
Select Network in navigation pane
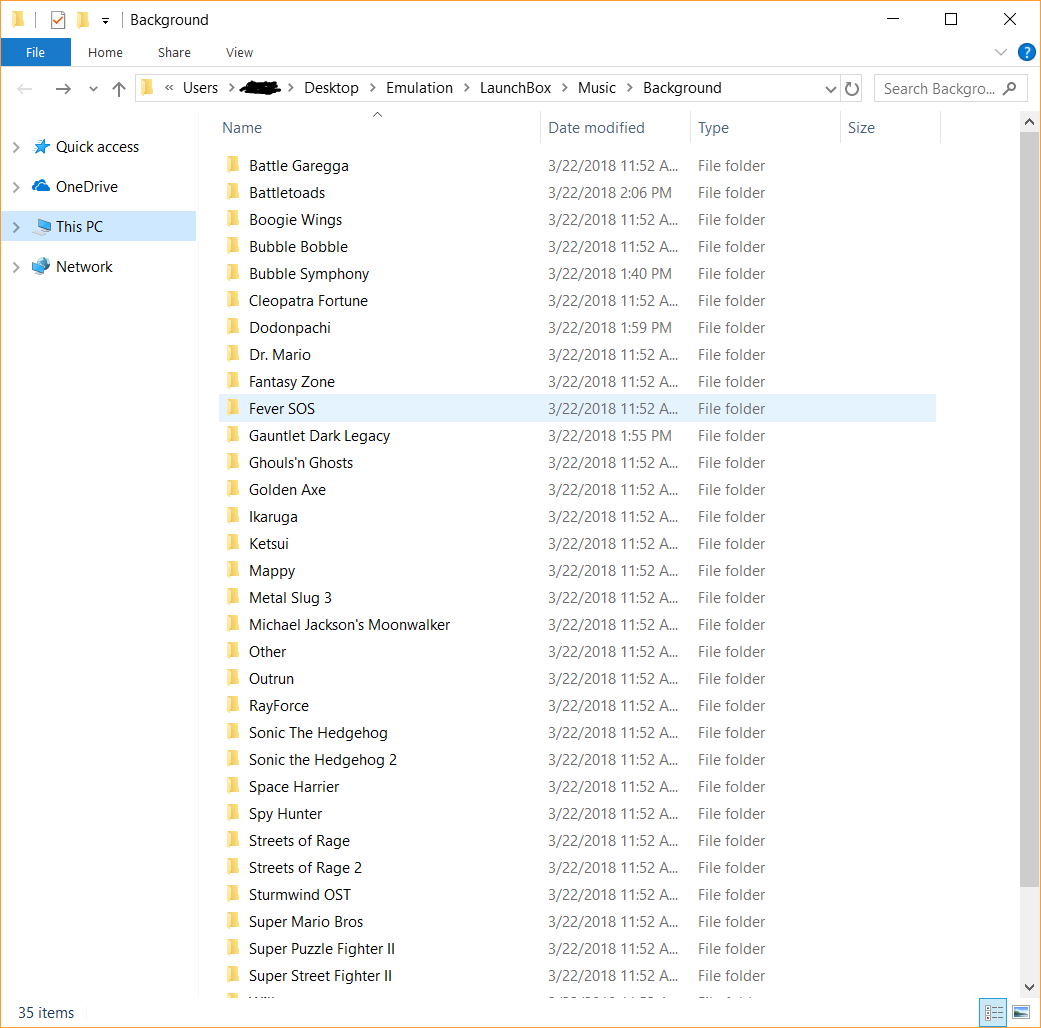coord(84,266)
